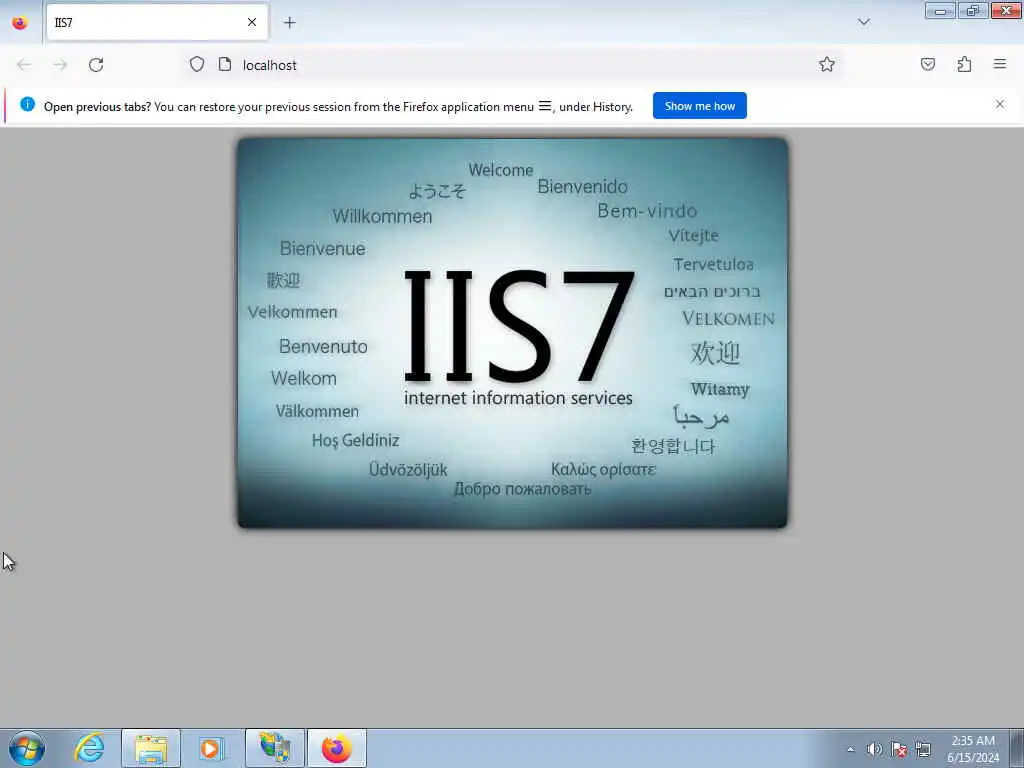1024x768 pixels.
Task: Click the Firefox taskbar button
Action: [337, 748]
